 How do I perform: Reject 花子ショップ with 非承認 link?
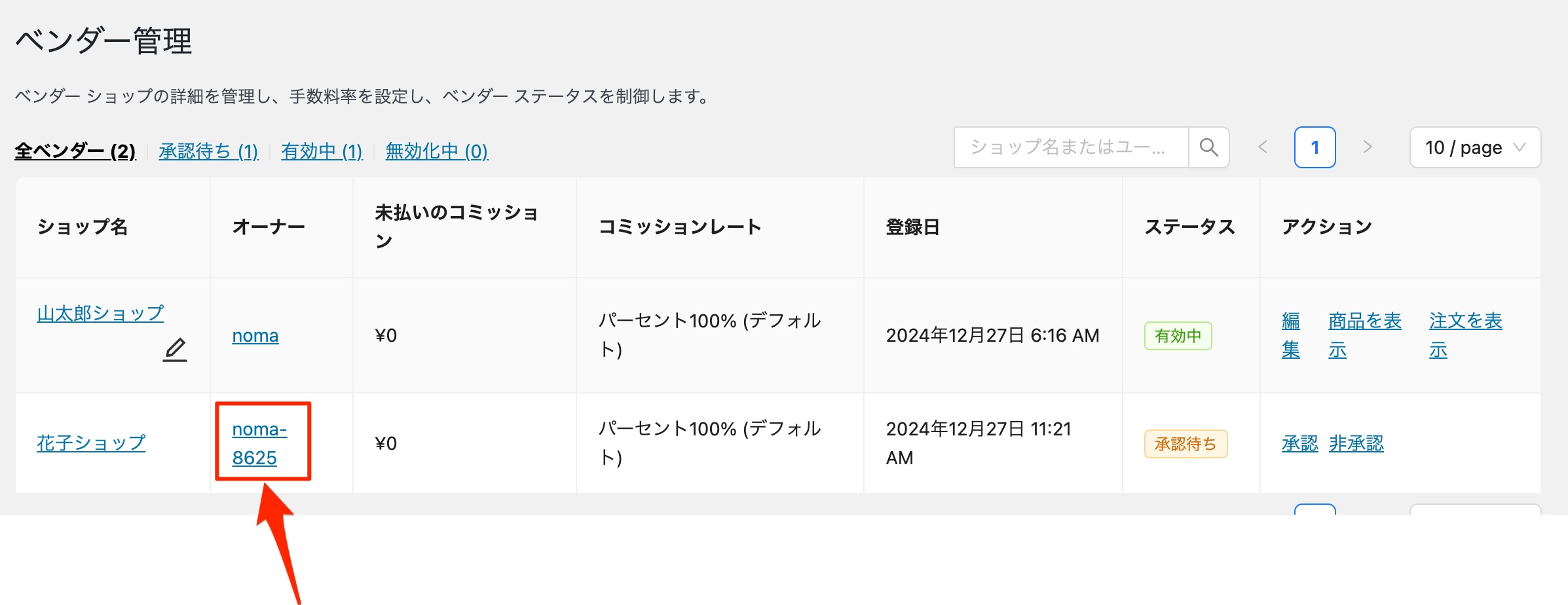pos(1356,444)
